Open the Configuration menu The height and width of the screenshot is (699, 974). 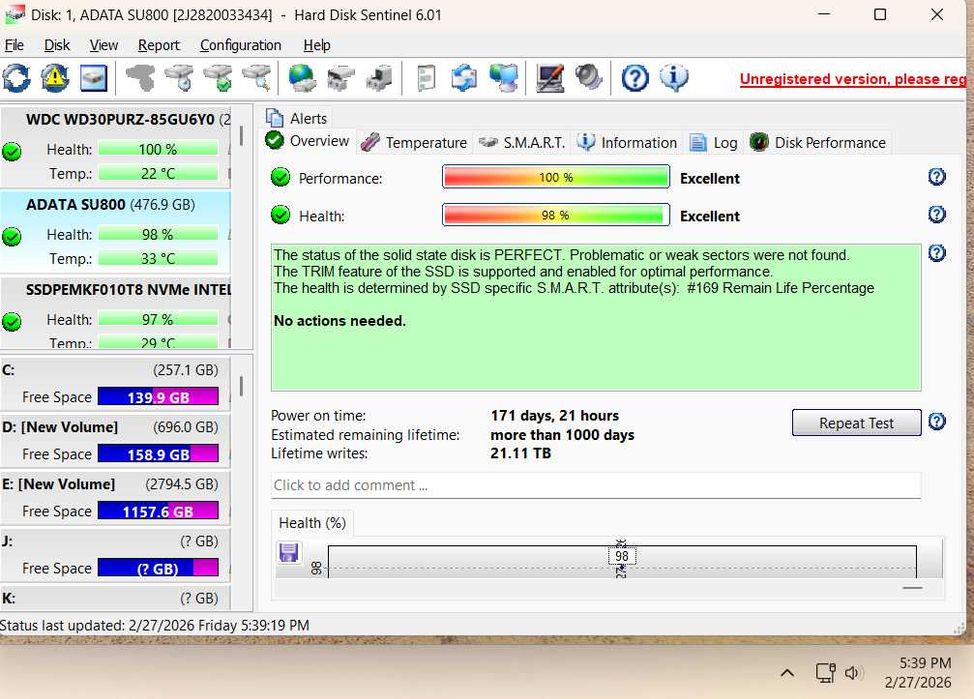coord(240,45)
